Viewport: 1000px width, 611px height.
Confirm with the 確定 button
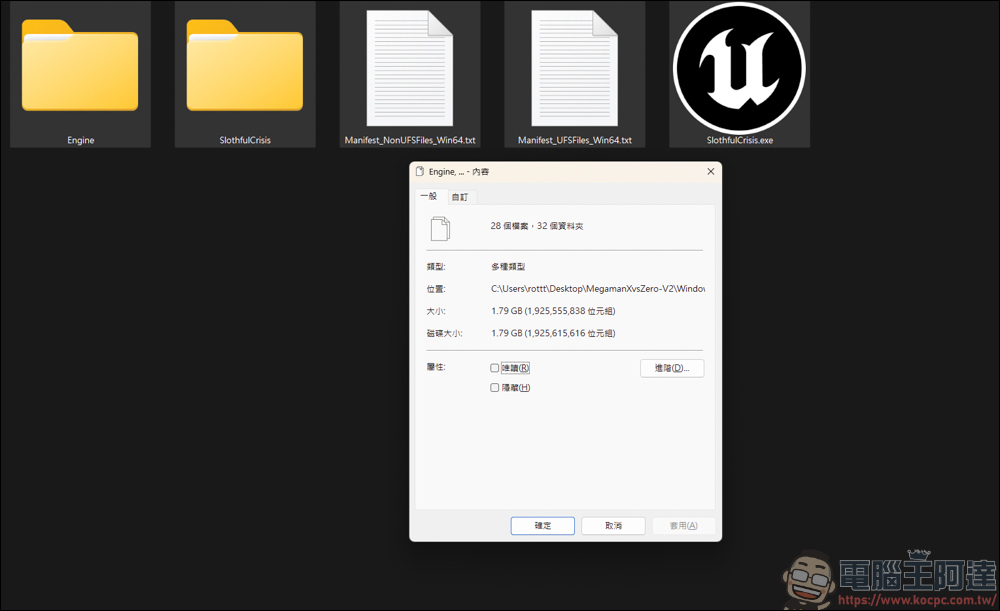[542, 526]
